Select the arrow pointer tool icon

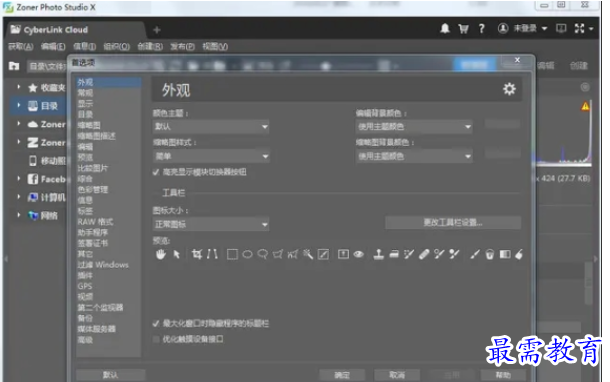[x=177, y=254]
